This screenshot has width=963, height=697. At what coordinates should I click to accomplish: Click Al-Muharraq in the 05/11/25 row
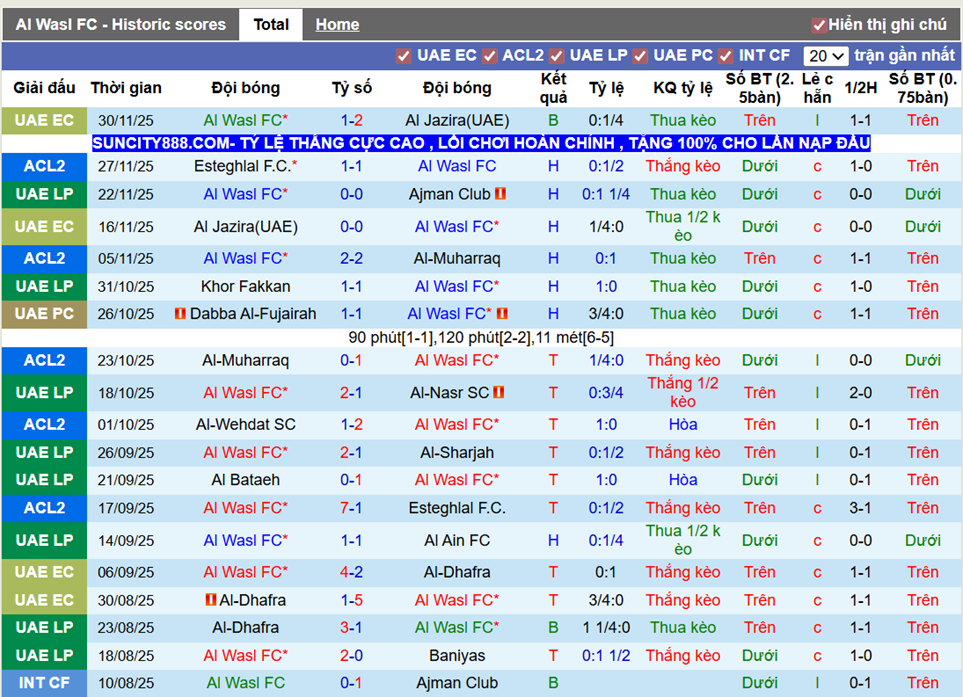(457, 259)
